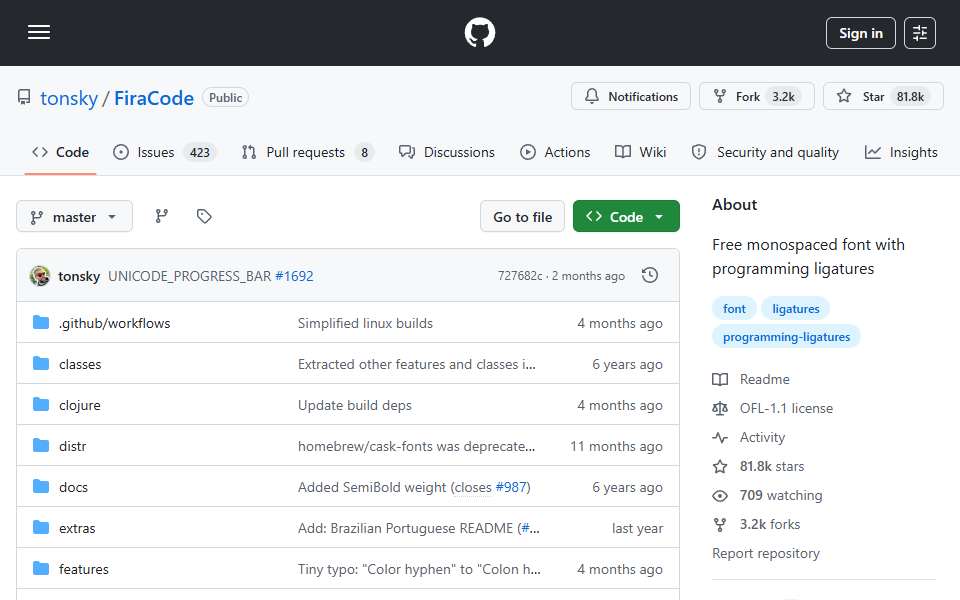Click the book icon beside Readme
This screenshot has width=960, height=600.
(x=720, y=380)
